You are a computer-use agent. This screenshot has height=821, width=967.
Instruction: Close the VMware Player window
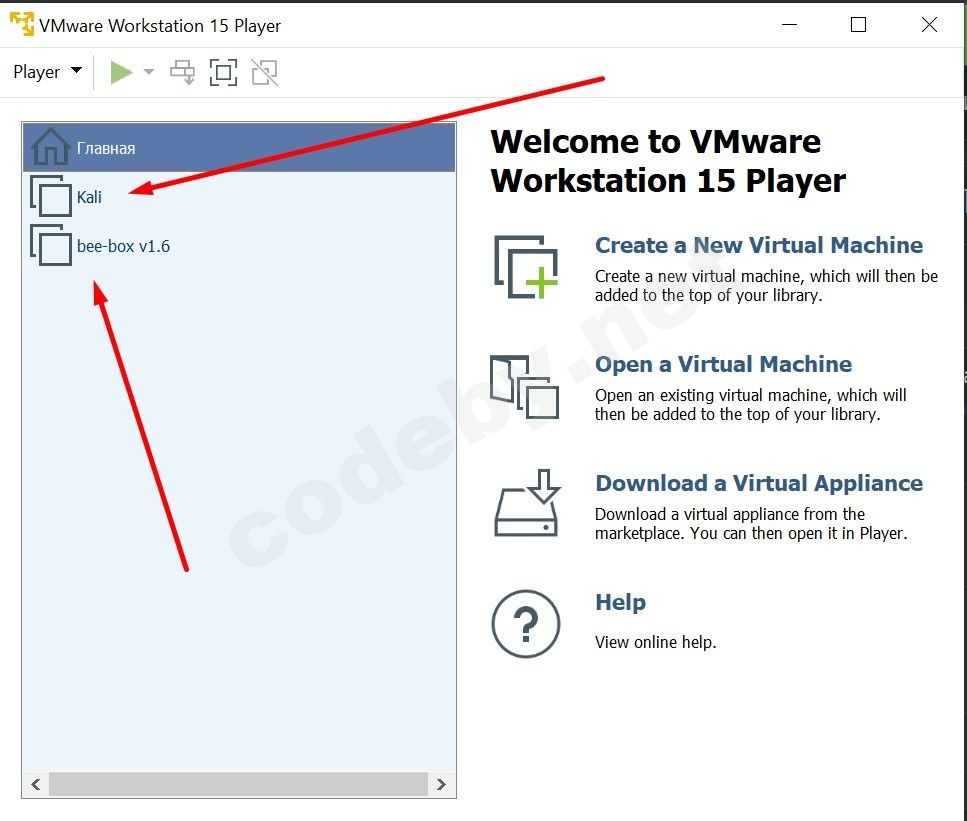pos(929,25)
